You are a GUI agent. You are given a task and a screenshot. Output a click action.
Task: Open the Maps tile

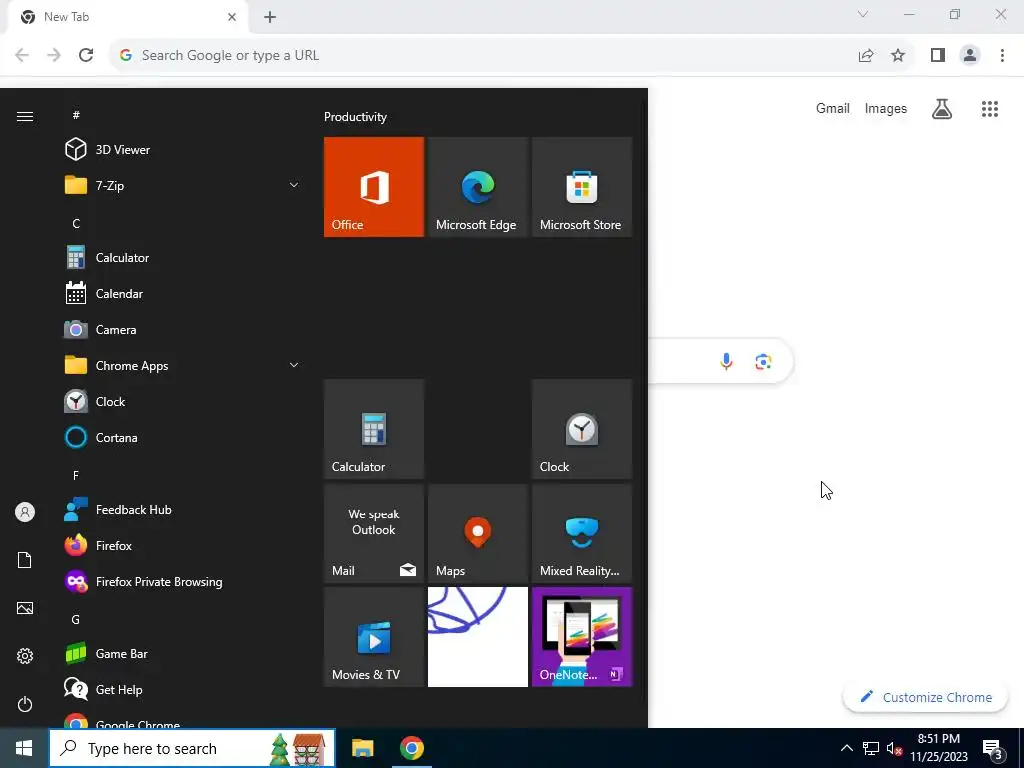[477, 533]
